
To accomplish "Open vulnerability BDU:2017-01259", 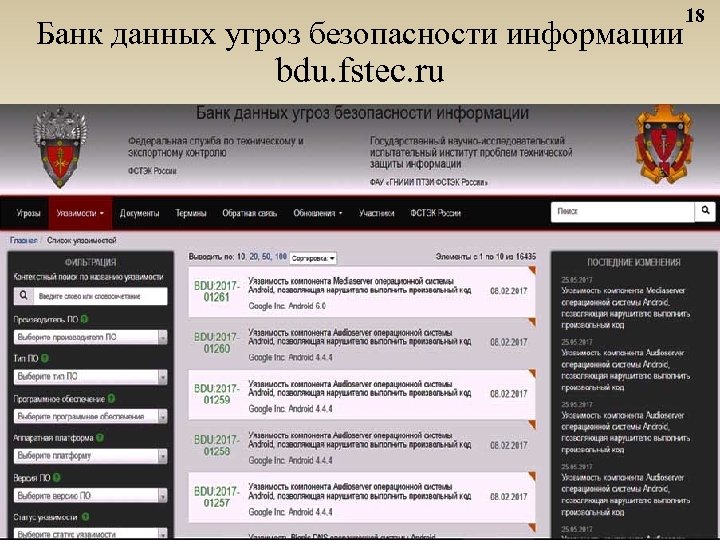I will coord(217,394).
